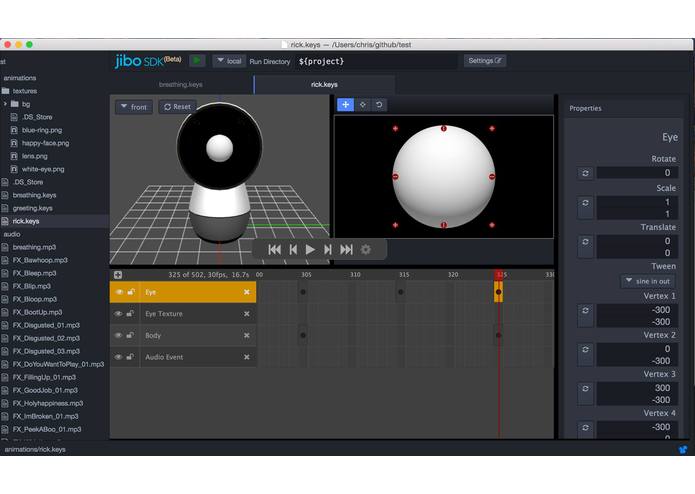Select the Audio Event layer row
Image resolution: width=695 pixels, height=494 pixels.
tap(183, 357)
